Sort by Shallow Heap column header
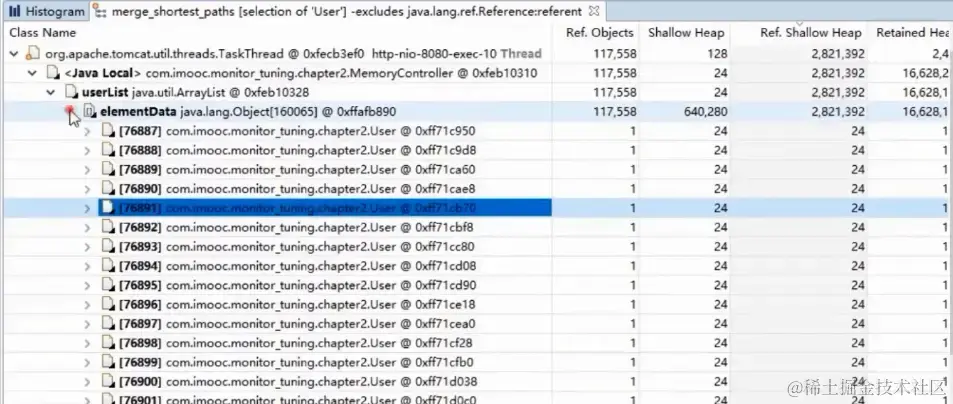Viewport: 953px width, 404px height. pos(686,33)
